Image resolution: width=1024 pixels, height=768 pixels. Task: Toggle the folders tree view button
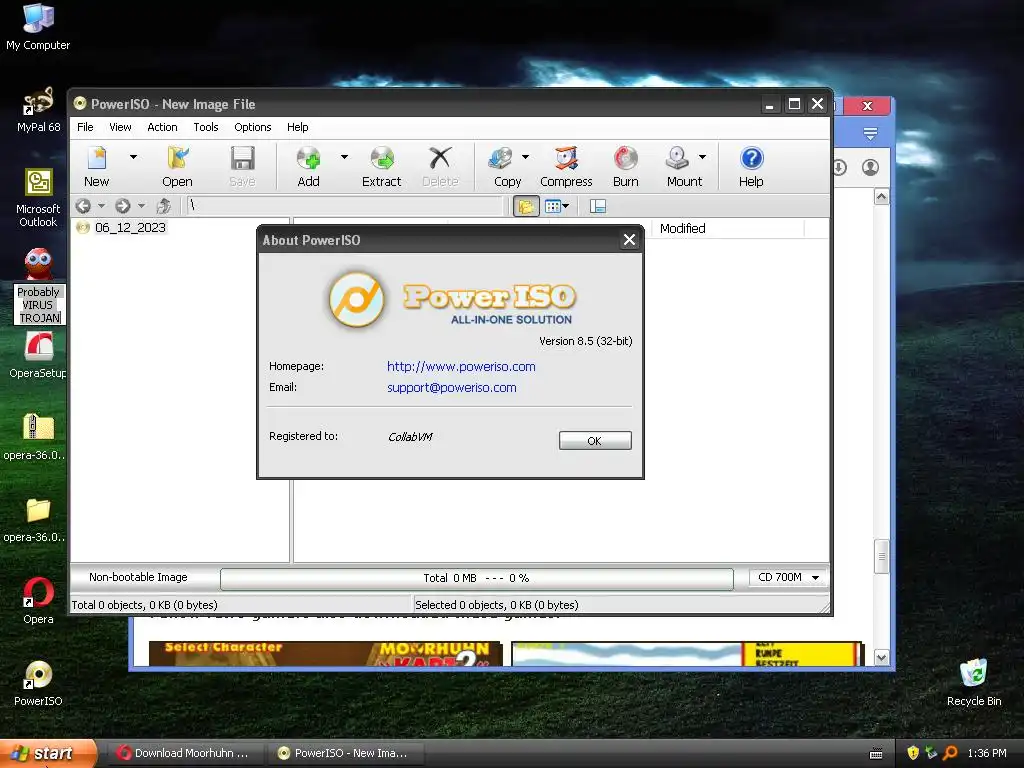pos(526,206)
